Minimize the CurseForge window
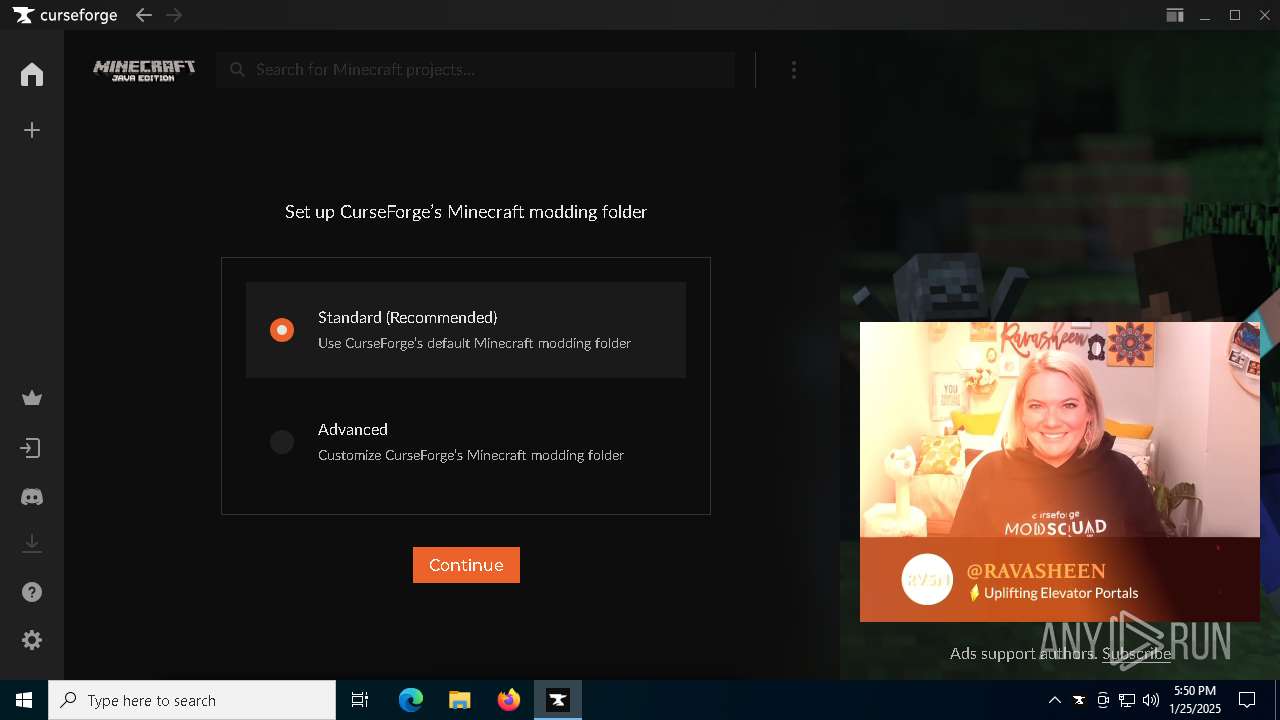Screen dimensions: 1280x720 [x=1206, y=15]
